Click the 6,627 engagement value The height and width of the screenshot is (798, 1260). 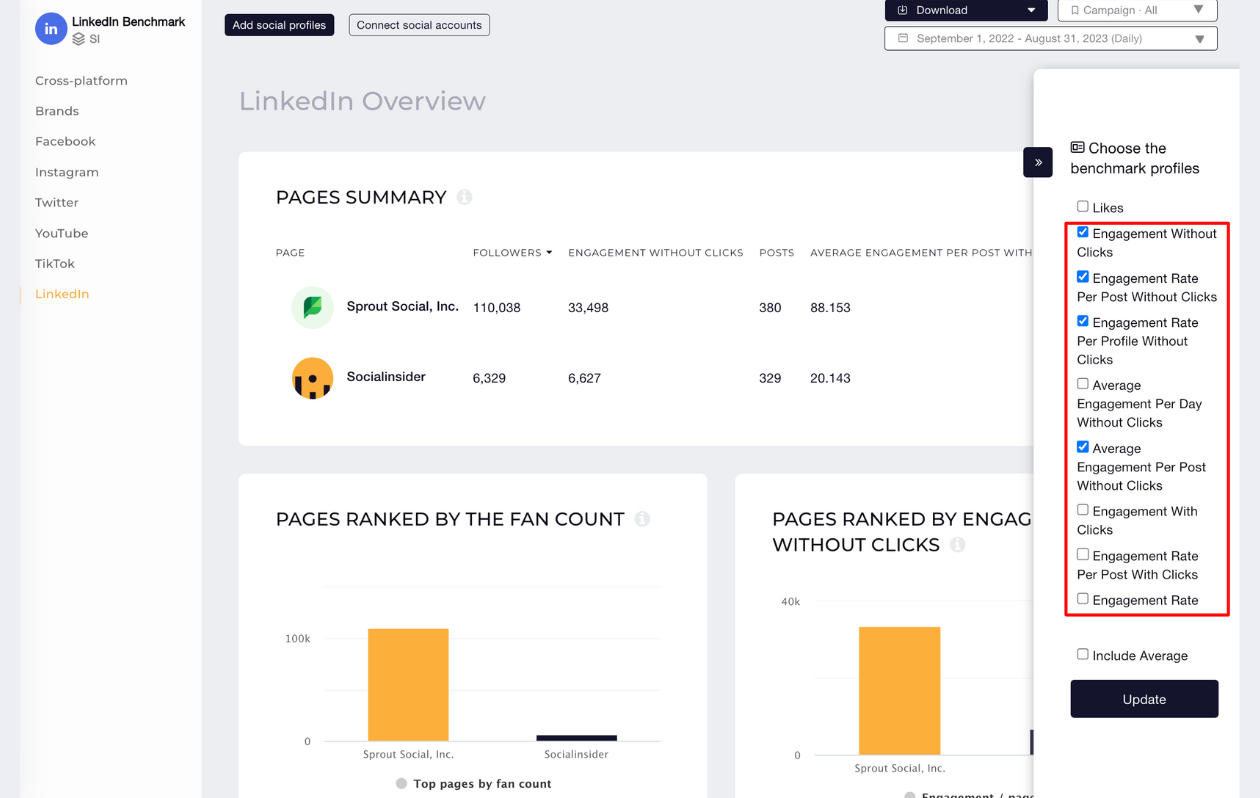click(584, 378)
